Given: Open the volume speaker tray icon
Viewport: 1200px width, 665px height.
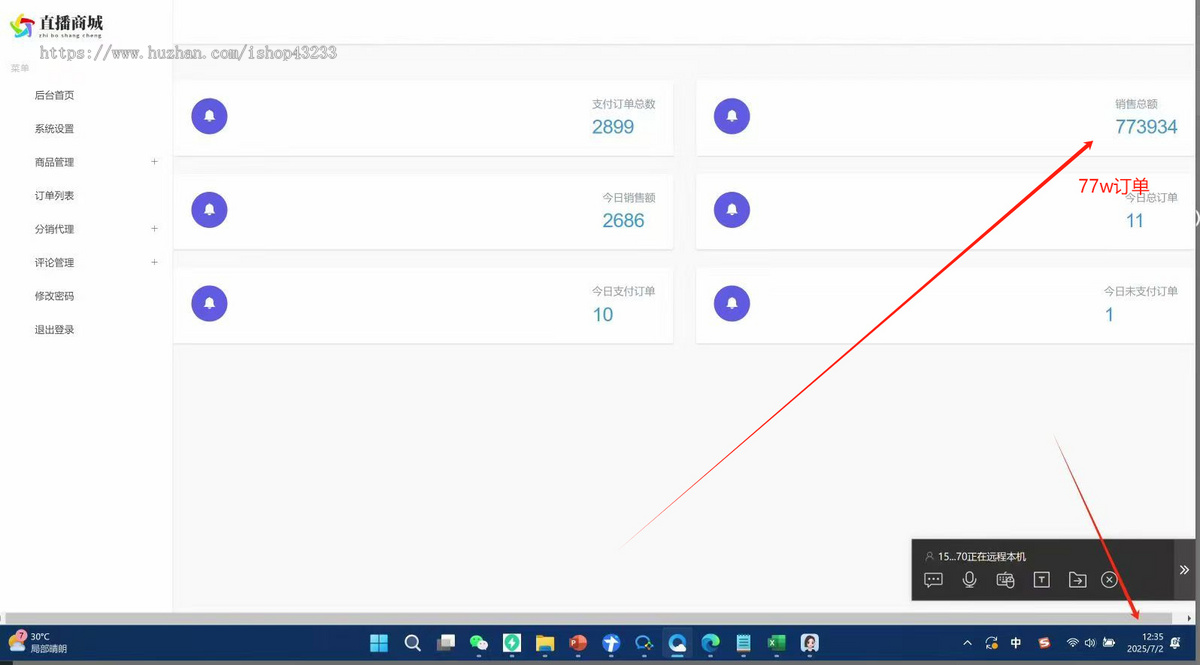Looking at the screenshot, I should (1090, 643).
